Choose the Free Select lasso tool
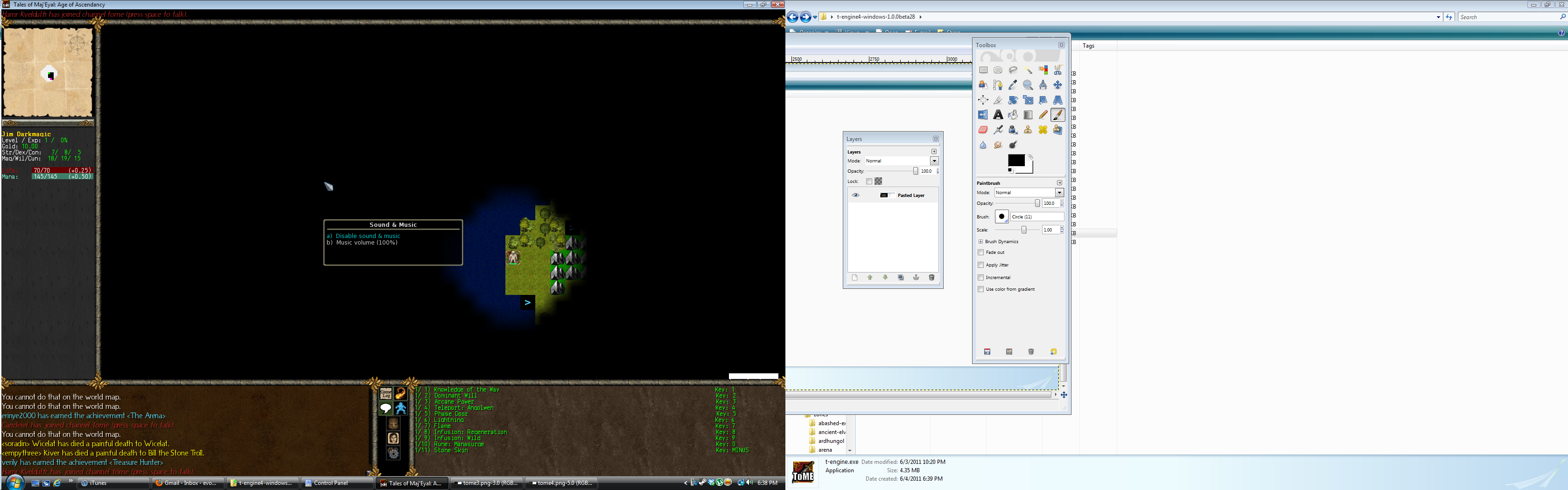 point(1013,70)
